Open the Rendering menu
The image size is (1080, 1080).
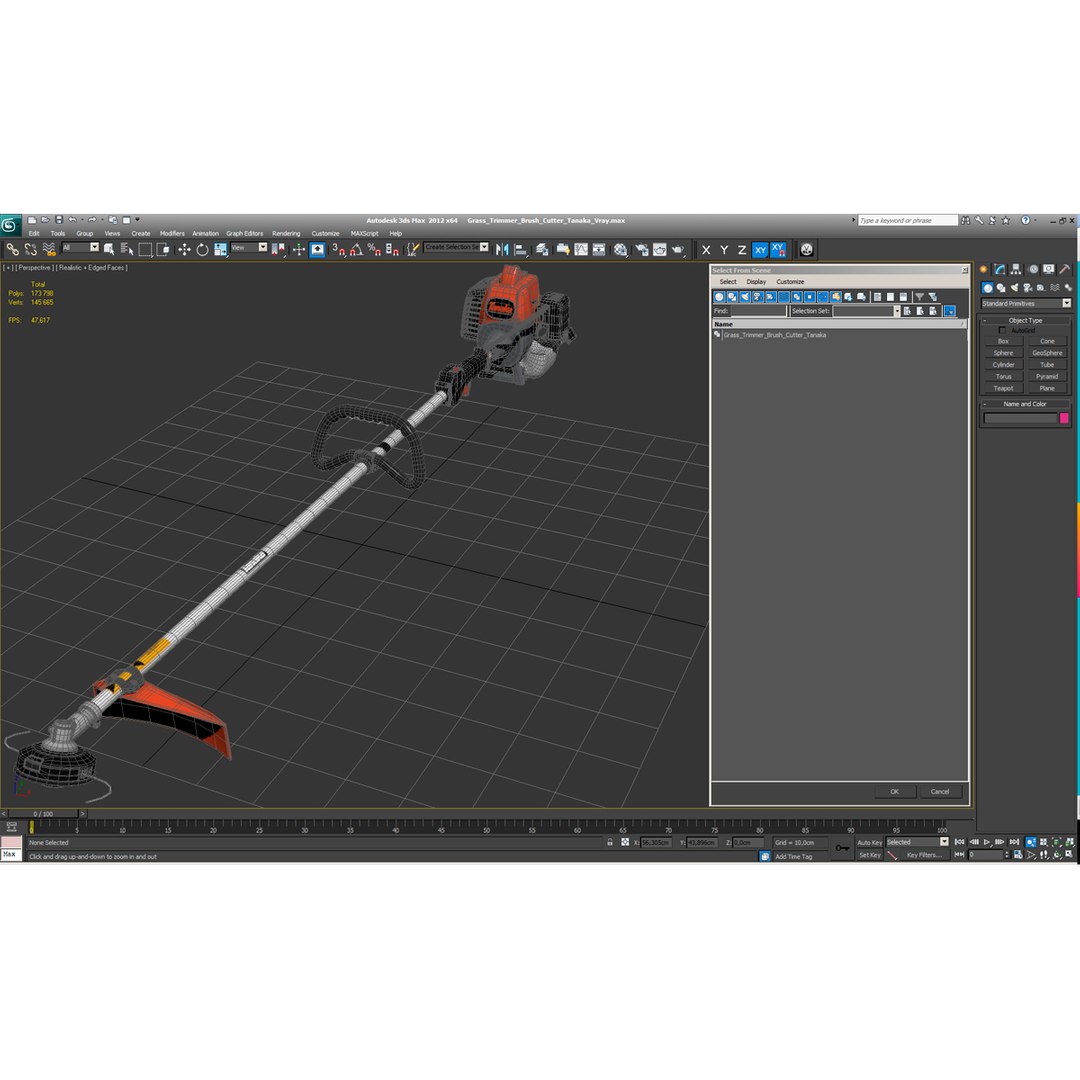pos(286,233)
